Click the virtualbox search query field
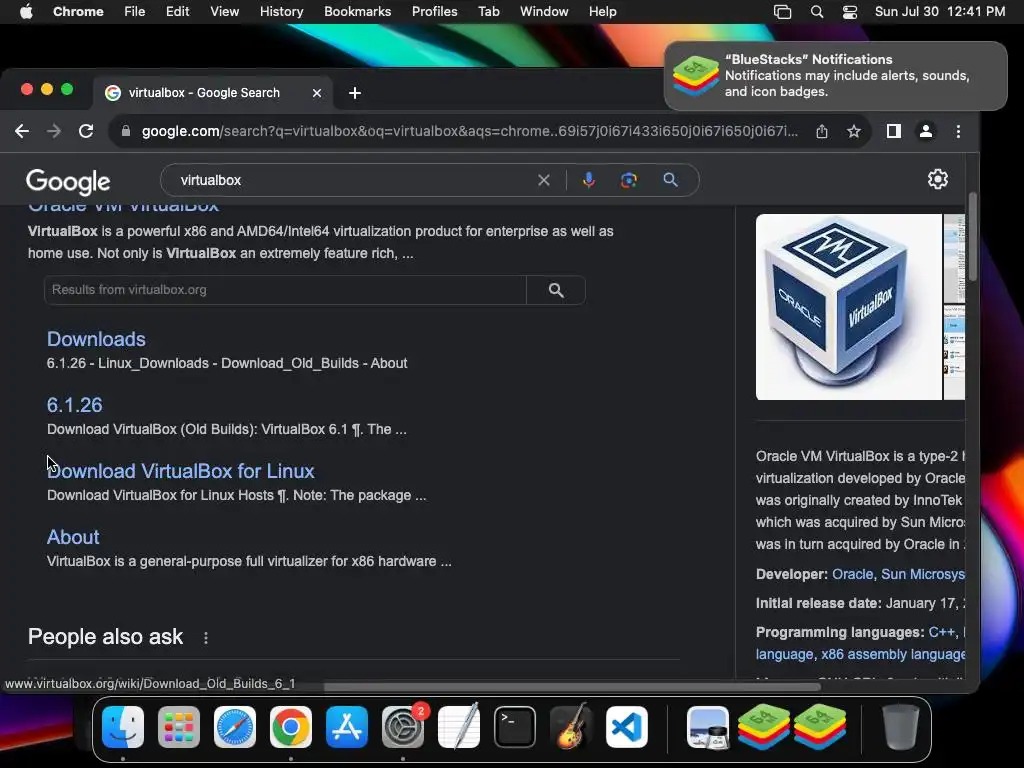 [x=353, y=180]
